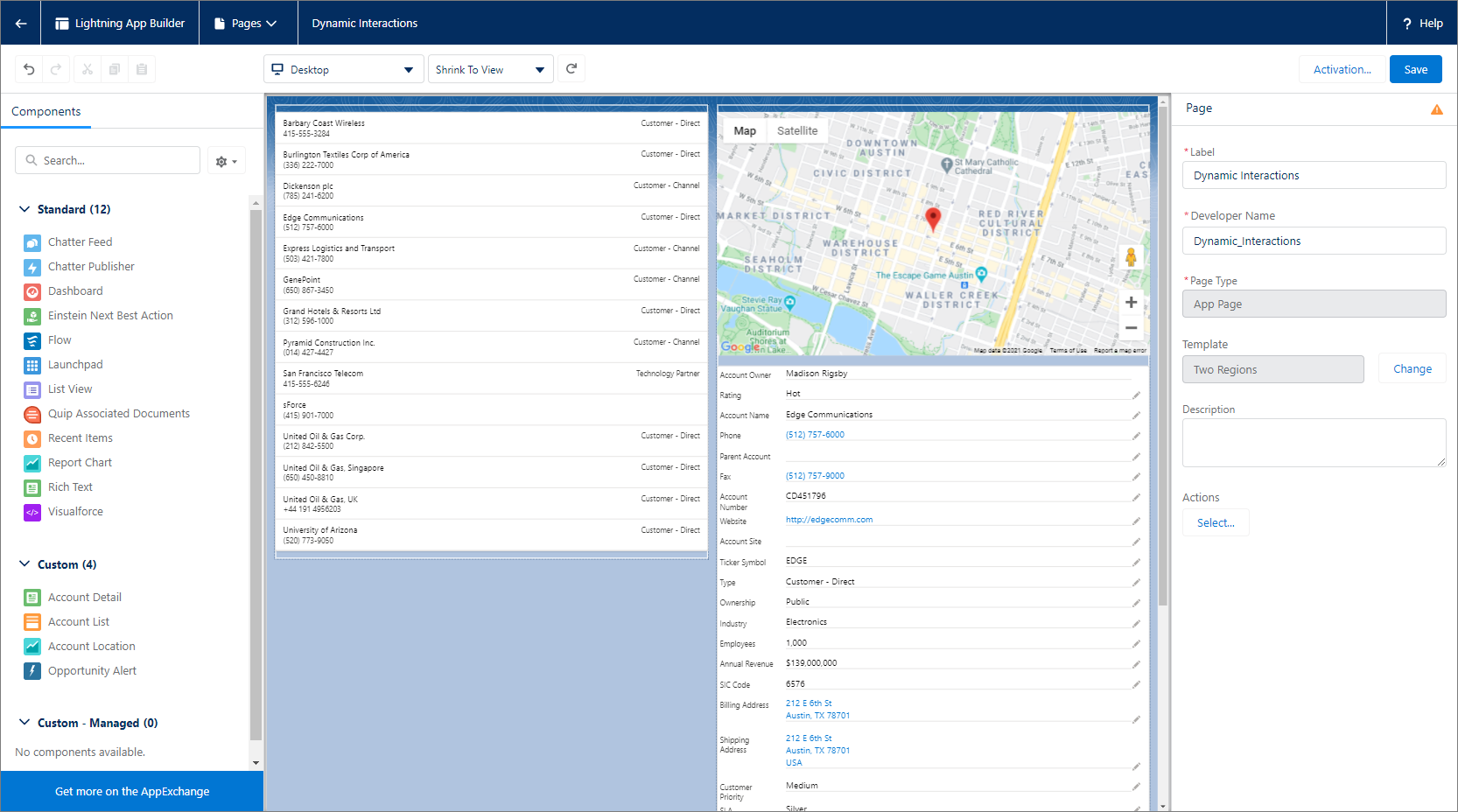Click the cut scissors icon
This screenshot has width=1458, height=812.
pos(88,69)
